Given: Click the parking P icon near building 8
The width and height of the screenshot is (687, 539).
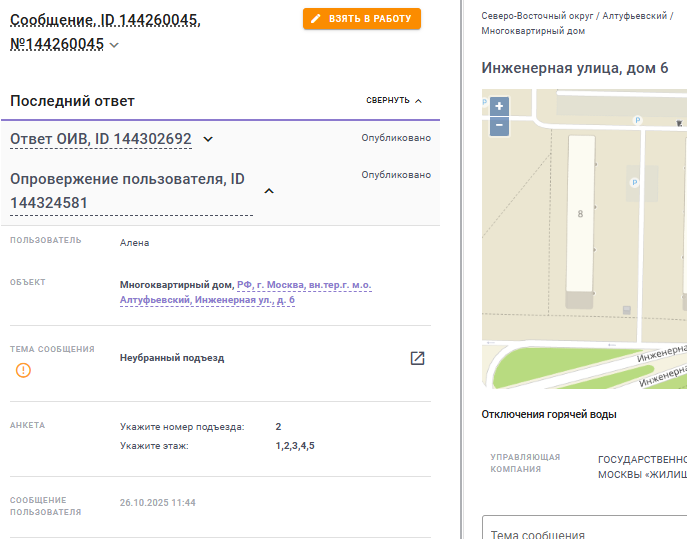Looking at the screenshot, I should click(x=634, y=182).
